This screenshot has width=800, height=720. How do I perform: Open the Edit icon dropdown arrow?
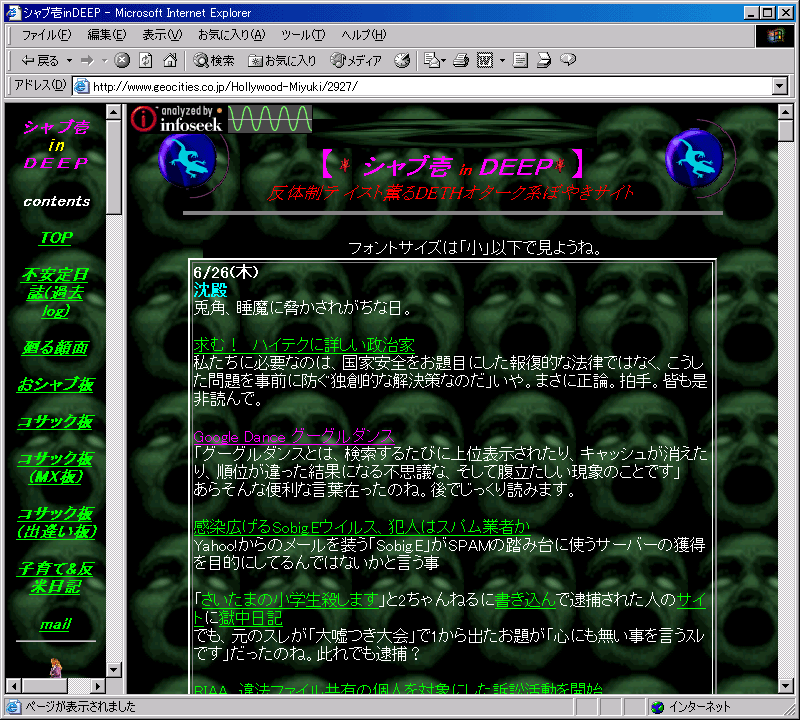(x=502, y=61)
